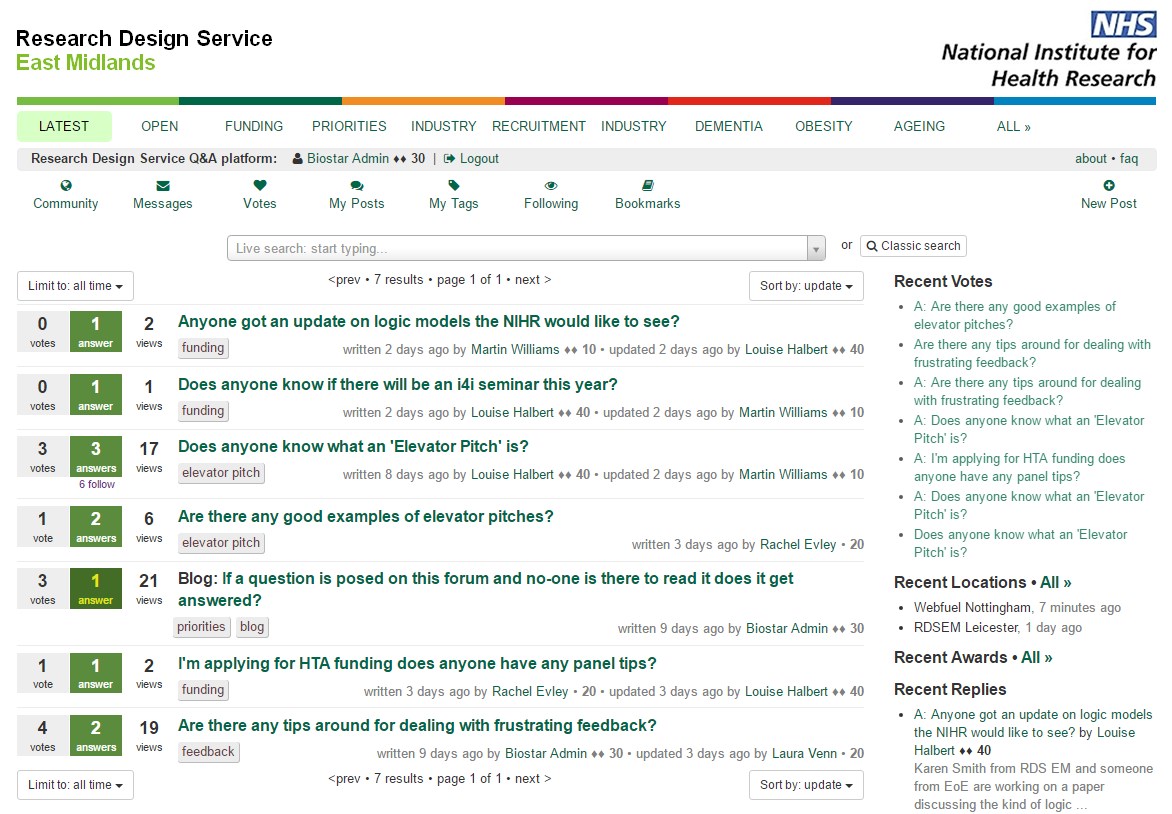Click the Classic search button
This screenshot has height=814, width=1172.
tap(913, 246)
